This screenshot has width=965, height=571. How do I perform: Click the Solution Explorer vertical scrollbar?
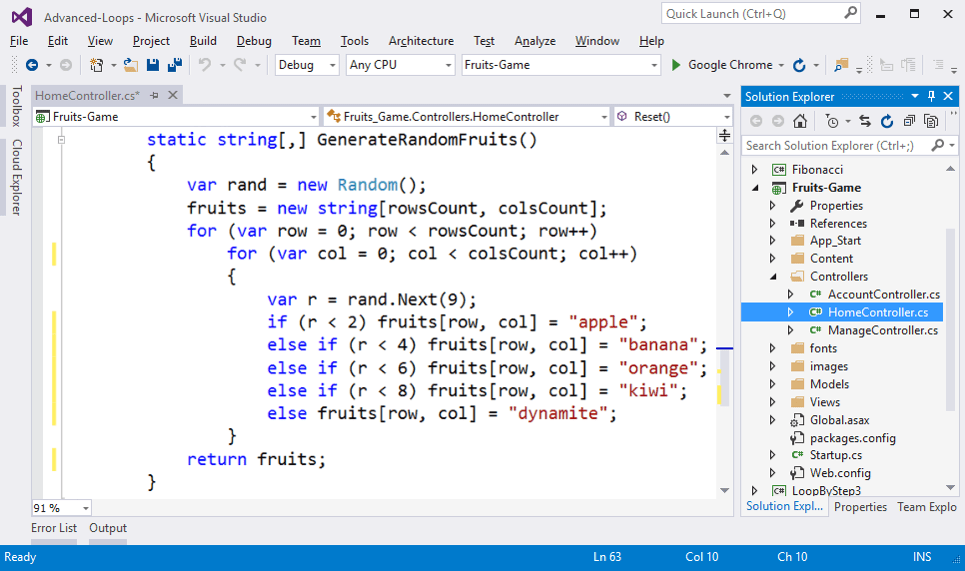point(950,320)
